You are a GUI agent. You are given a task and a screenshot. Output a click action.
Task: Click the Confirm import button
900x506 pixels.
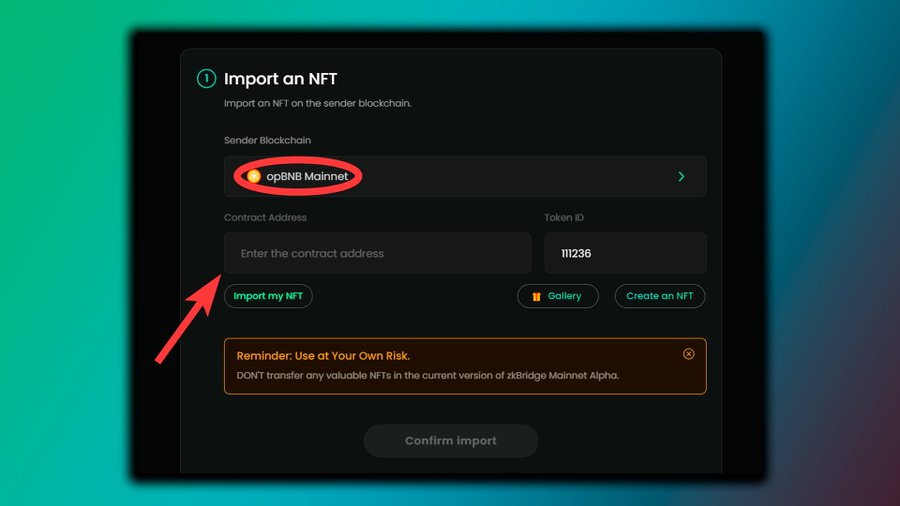point(451,441)
